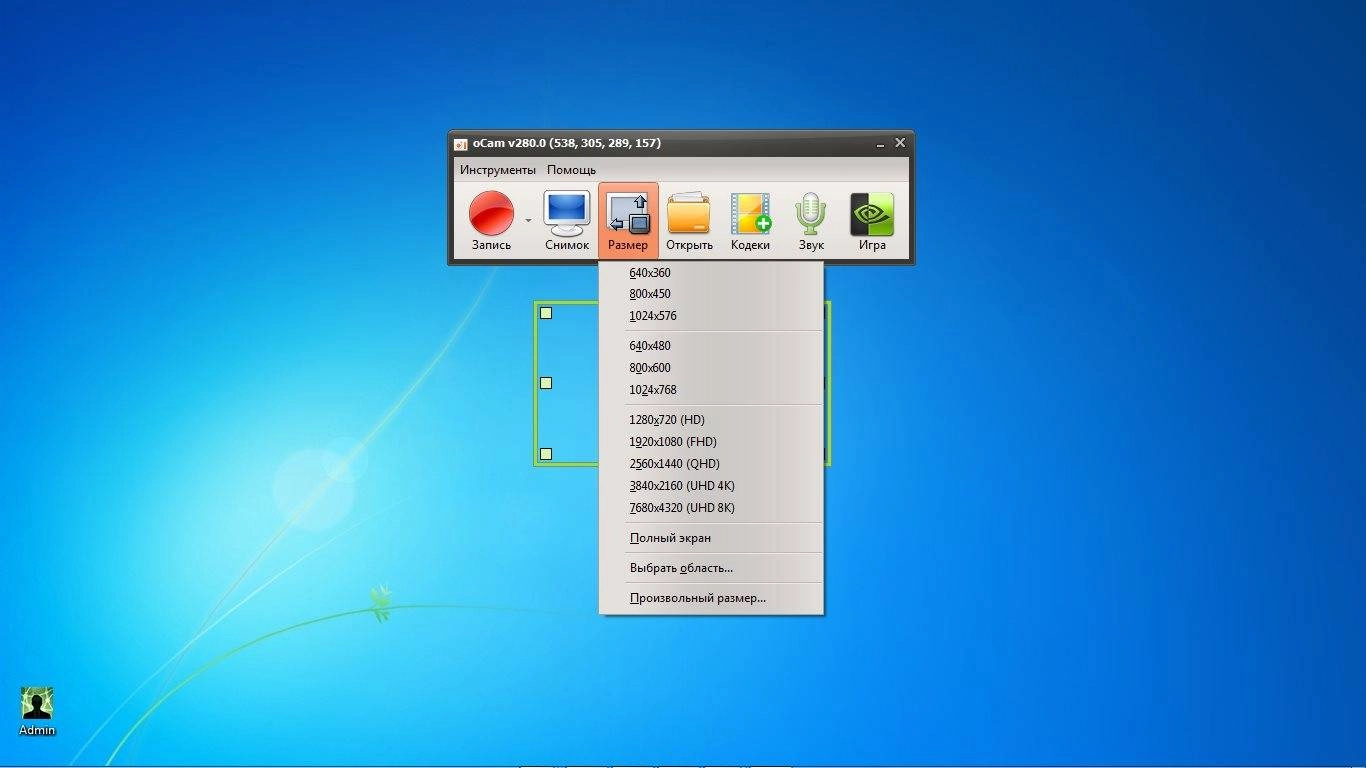Choose 7680x4320 (UHD 8K) size
This screenshot has height=768, width=1366.
711,508
